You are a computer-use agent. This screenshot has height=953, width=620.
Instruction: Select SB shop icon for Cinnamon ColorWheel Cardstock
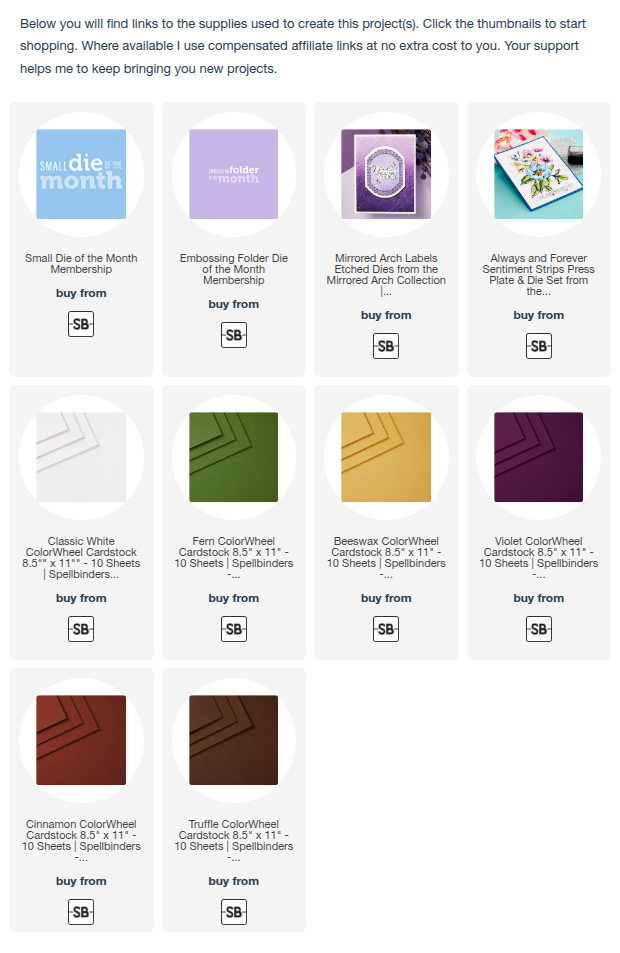tap(81, 912)
